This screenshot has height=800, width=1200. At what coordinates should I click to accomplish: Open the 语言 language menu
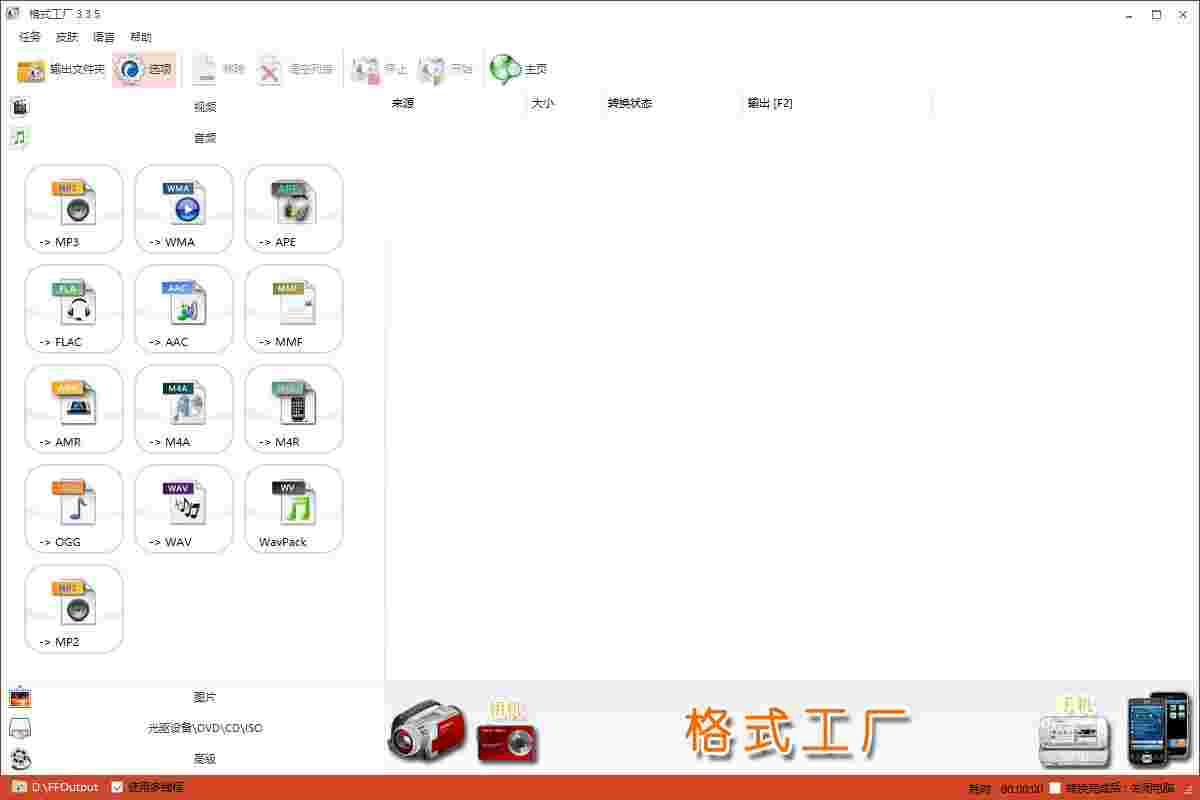pos(103,36)
